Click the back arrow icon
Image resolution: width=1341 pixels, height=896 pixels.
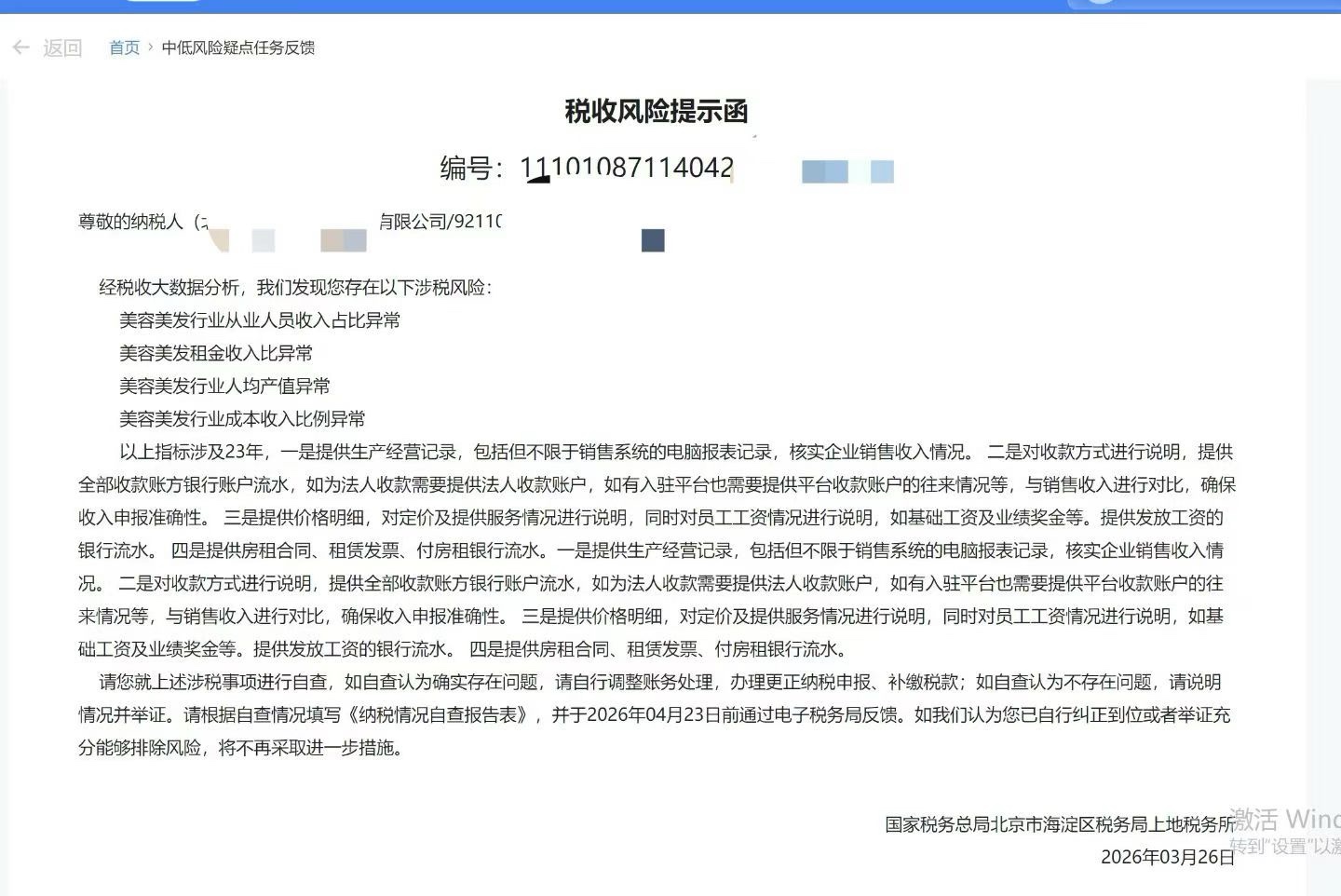(20, 48)
